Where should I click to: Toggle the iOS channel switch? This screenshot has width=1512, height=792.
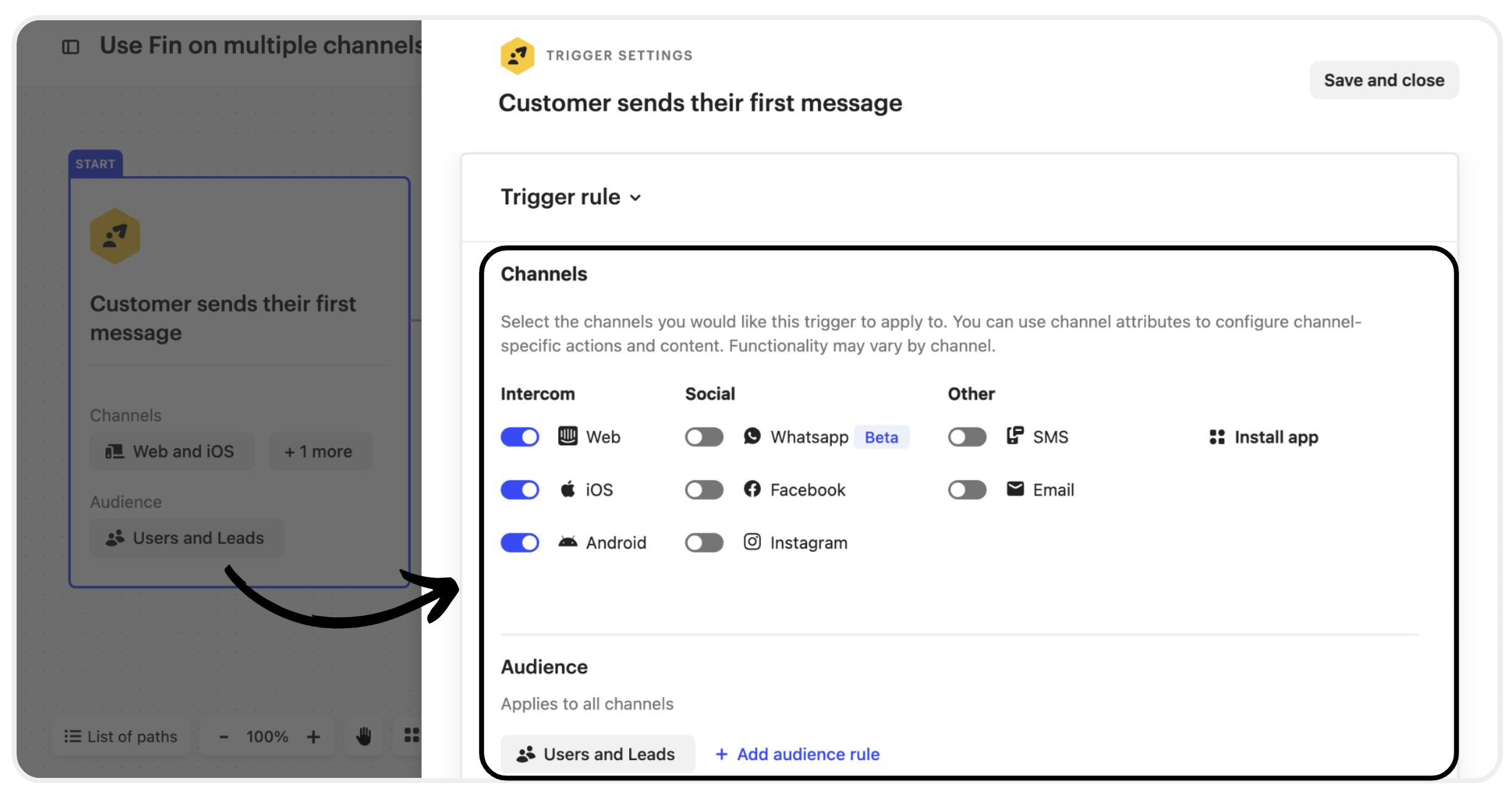[x=520, y=490]
